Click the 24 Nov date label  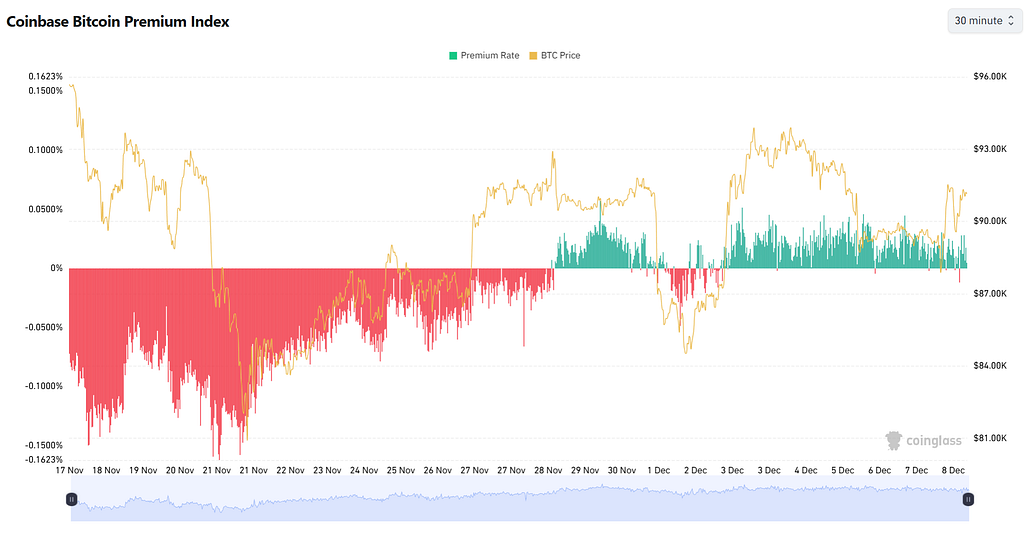coord(364,470)
